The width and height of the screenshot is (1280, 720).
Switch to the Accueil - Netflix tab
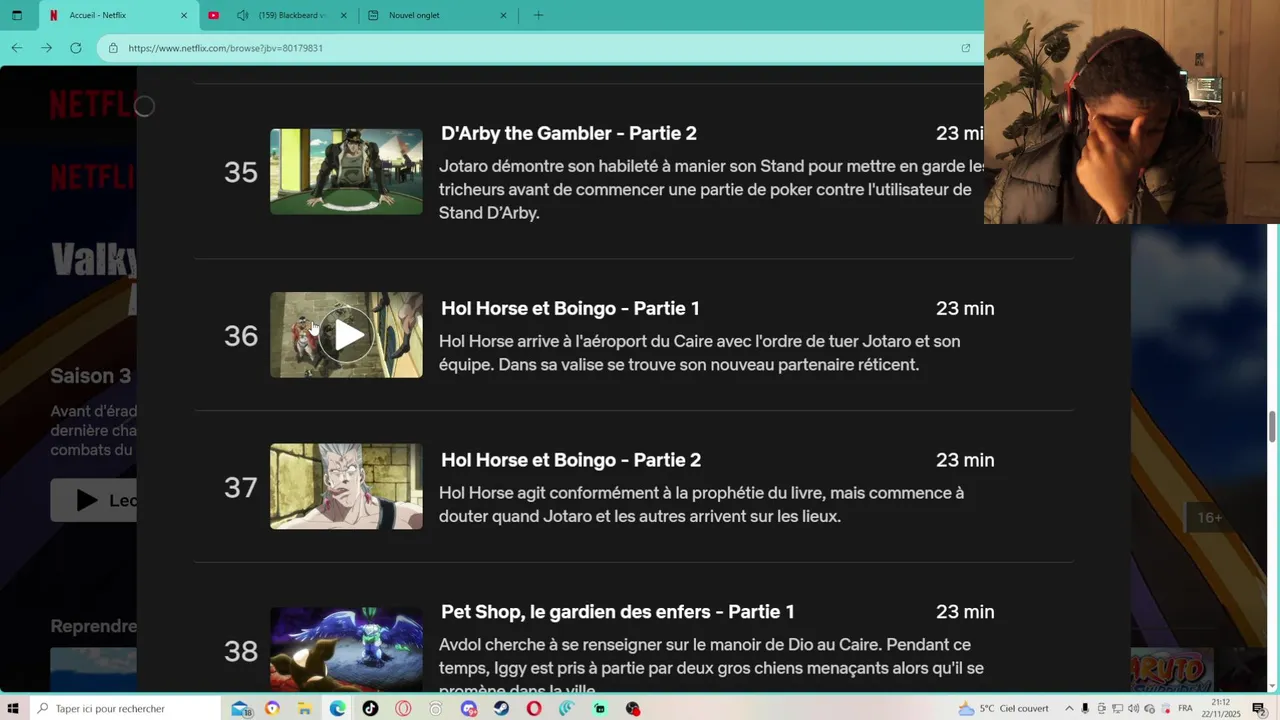click(117, 15)
